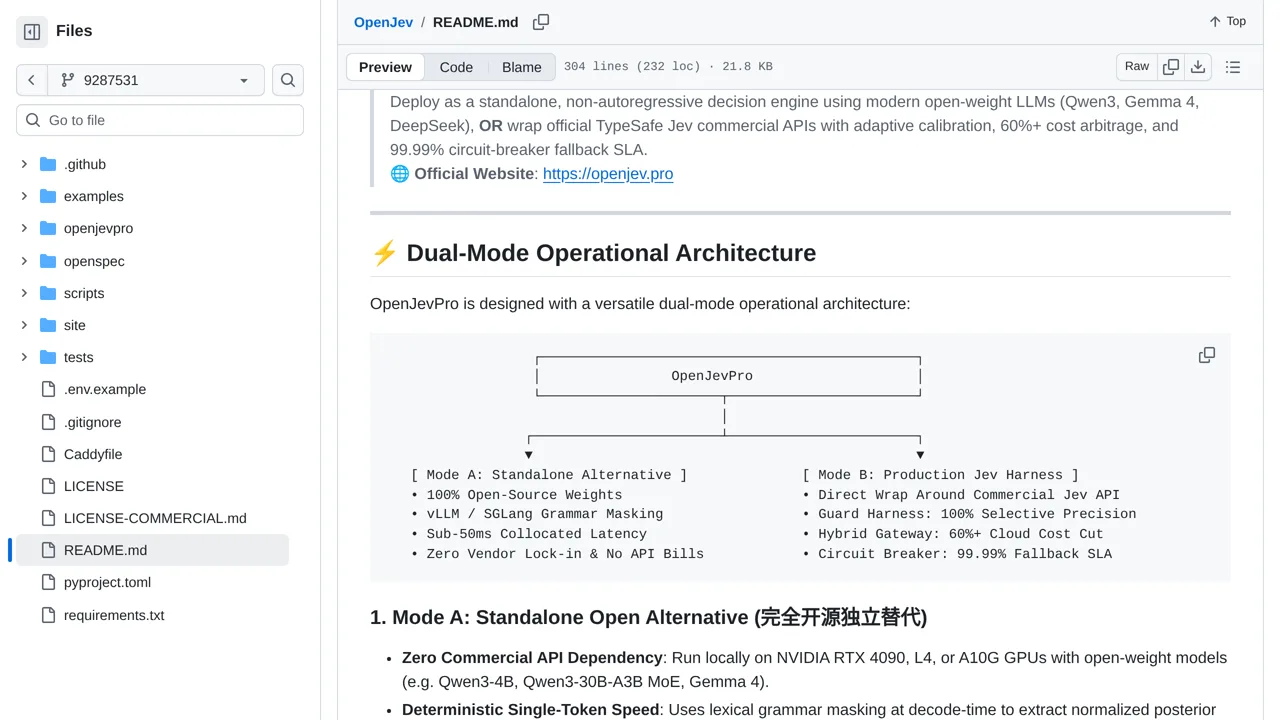
Task: Expand the .github folder chevron
Action: 24,164
